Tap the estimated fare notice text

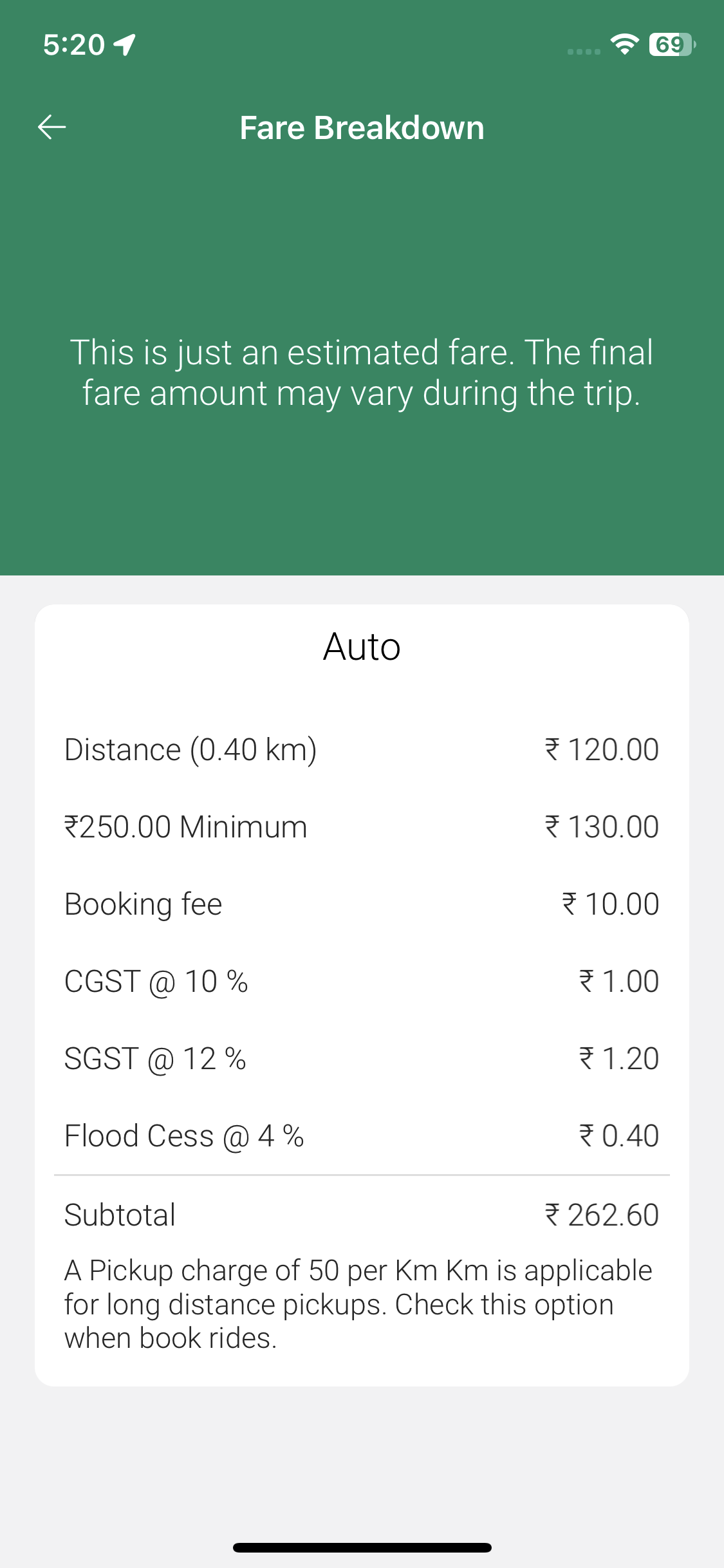[x=362, y=373]
